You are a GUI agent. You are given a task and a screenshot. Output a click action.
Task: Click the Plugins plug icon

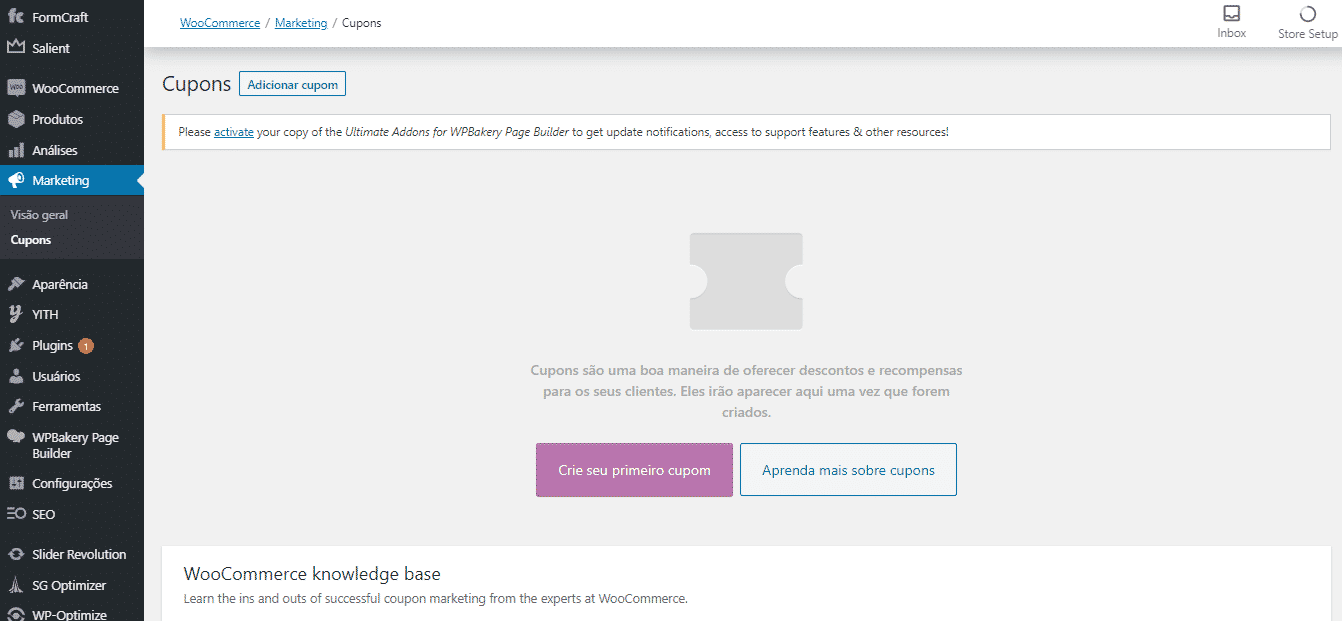click(16, 345)
